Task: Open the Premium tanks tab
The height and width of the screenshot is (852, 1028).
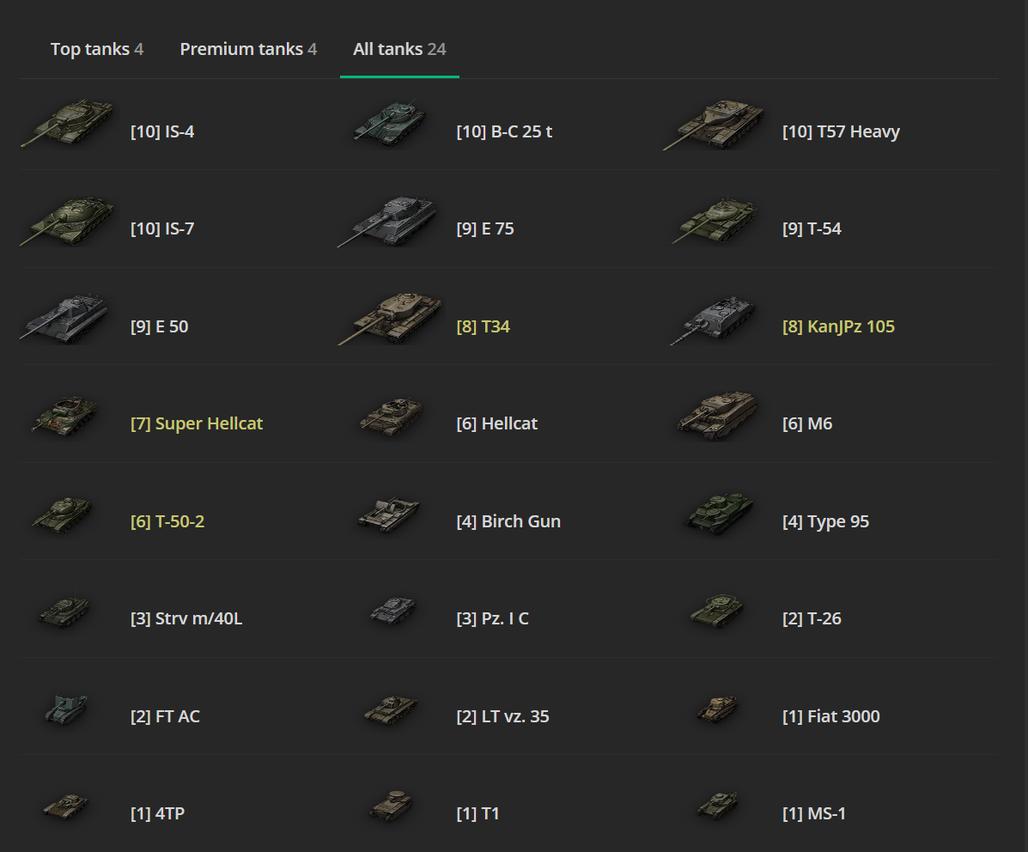Action: coord(248,49)
